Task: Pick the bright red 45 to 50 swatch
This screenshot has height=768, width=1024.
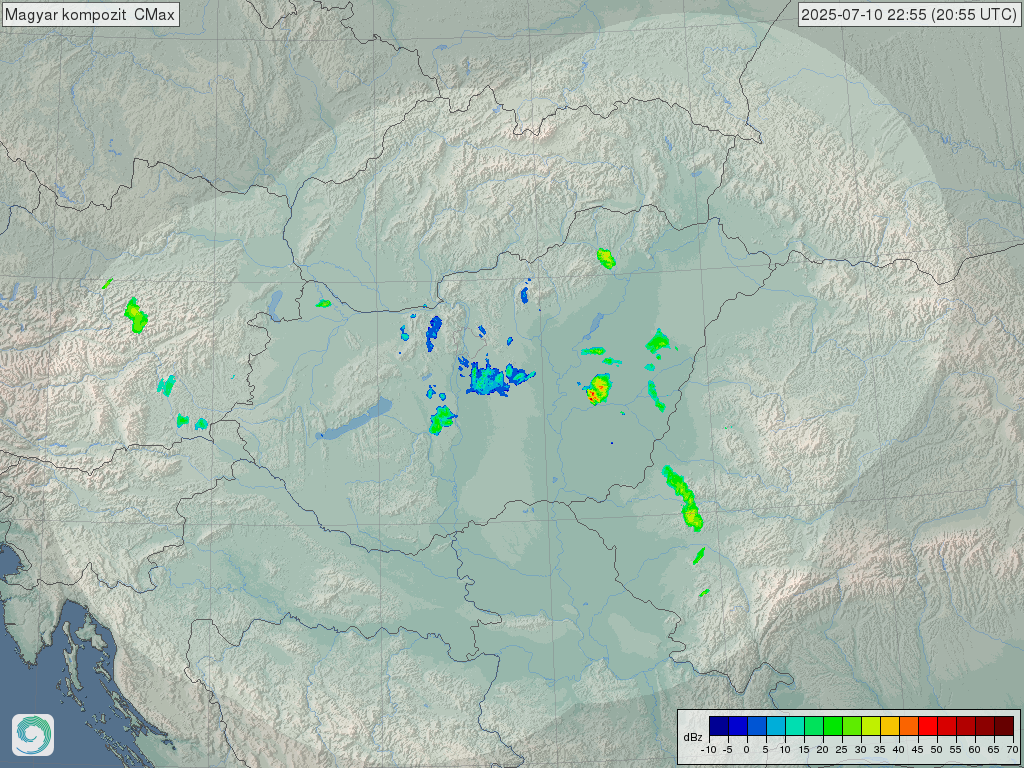Action: pyautogui.click(x=928, y=726)
